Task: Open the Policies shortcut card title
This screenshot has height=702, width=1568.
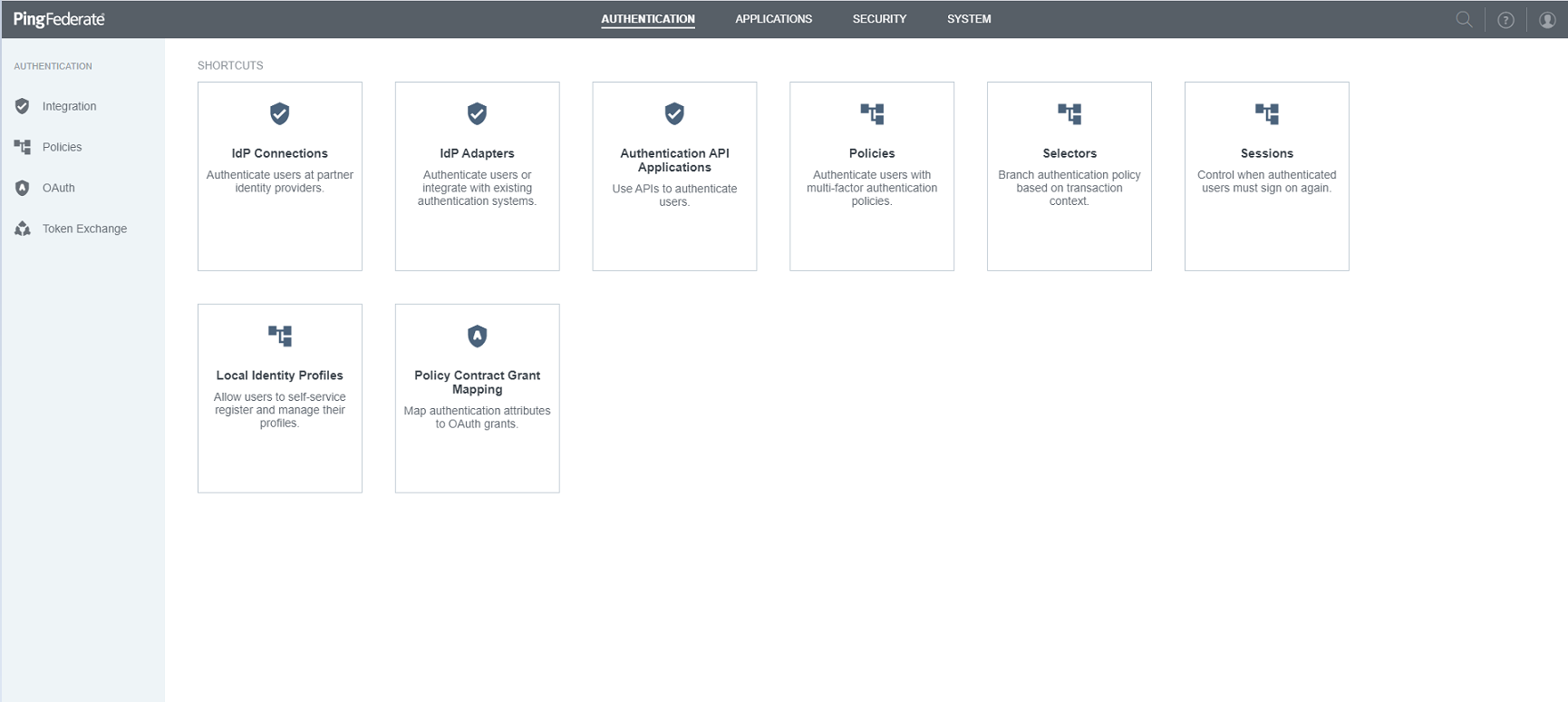Action: pos(872,153)
